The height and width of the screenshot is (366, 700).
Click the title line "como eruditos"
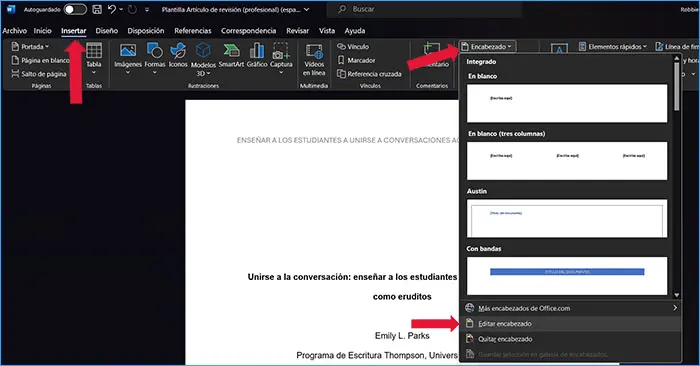click(402, 297)
